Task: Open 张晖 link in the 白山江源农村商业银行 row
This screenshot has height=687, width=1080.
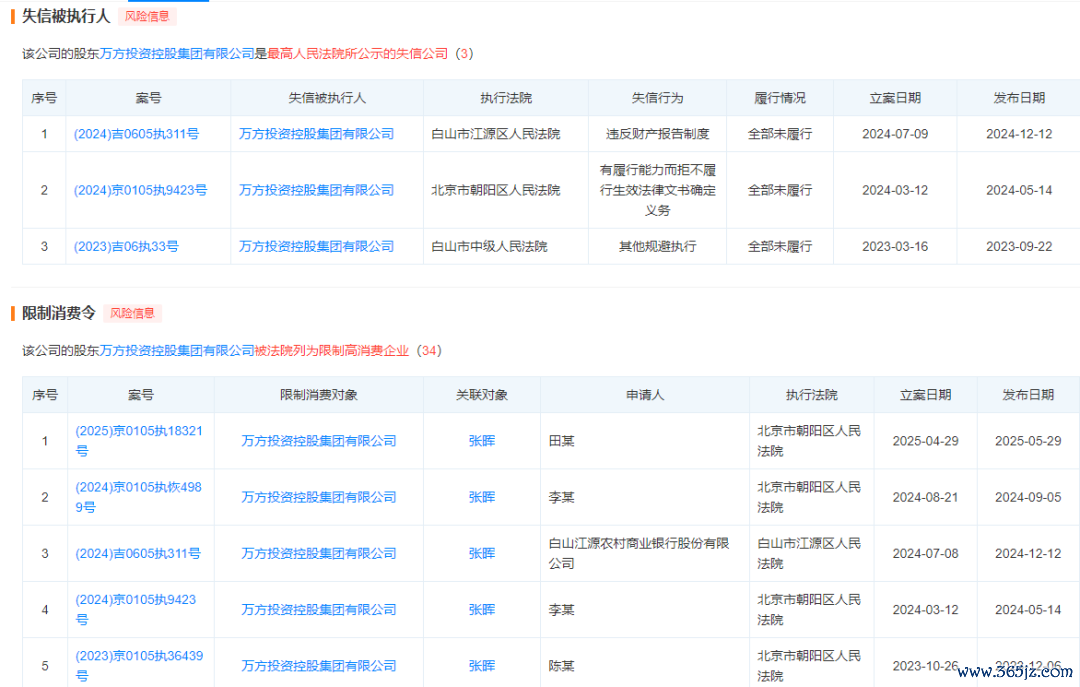Action: click(481, 553)
